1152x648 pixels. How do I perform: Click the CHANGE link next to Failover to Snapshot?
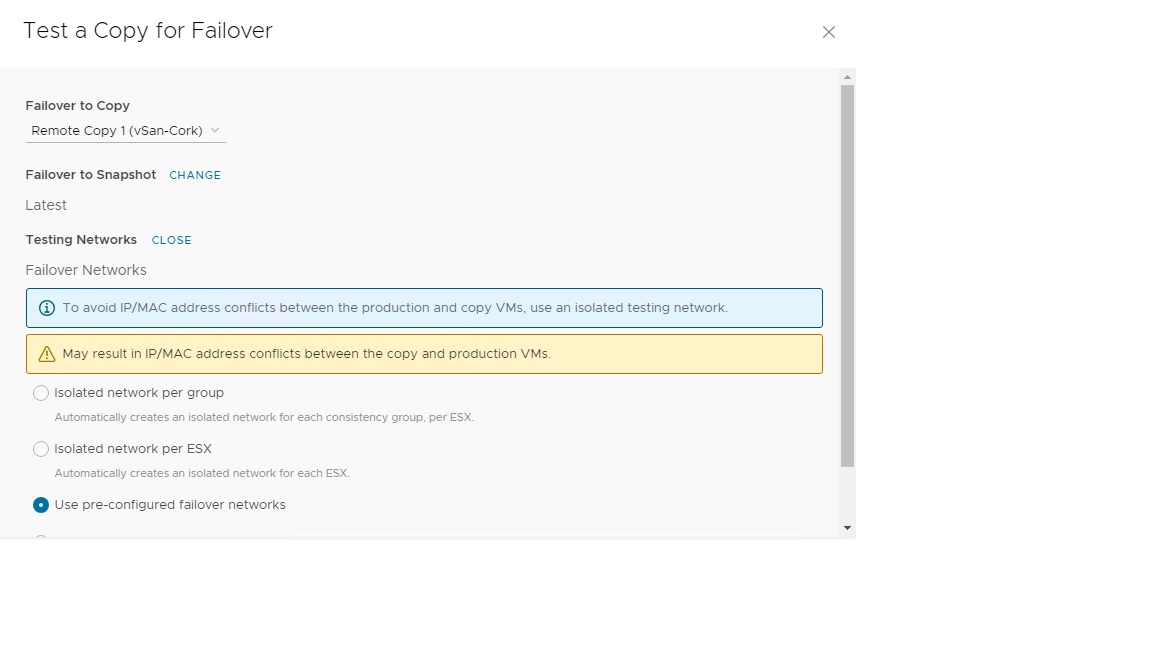tap(194, 175)
